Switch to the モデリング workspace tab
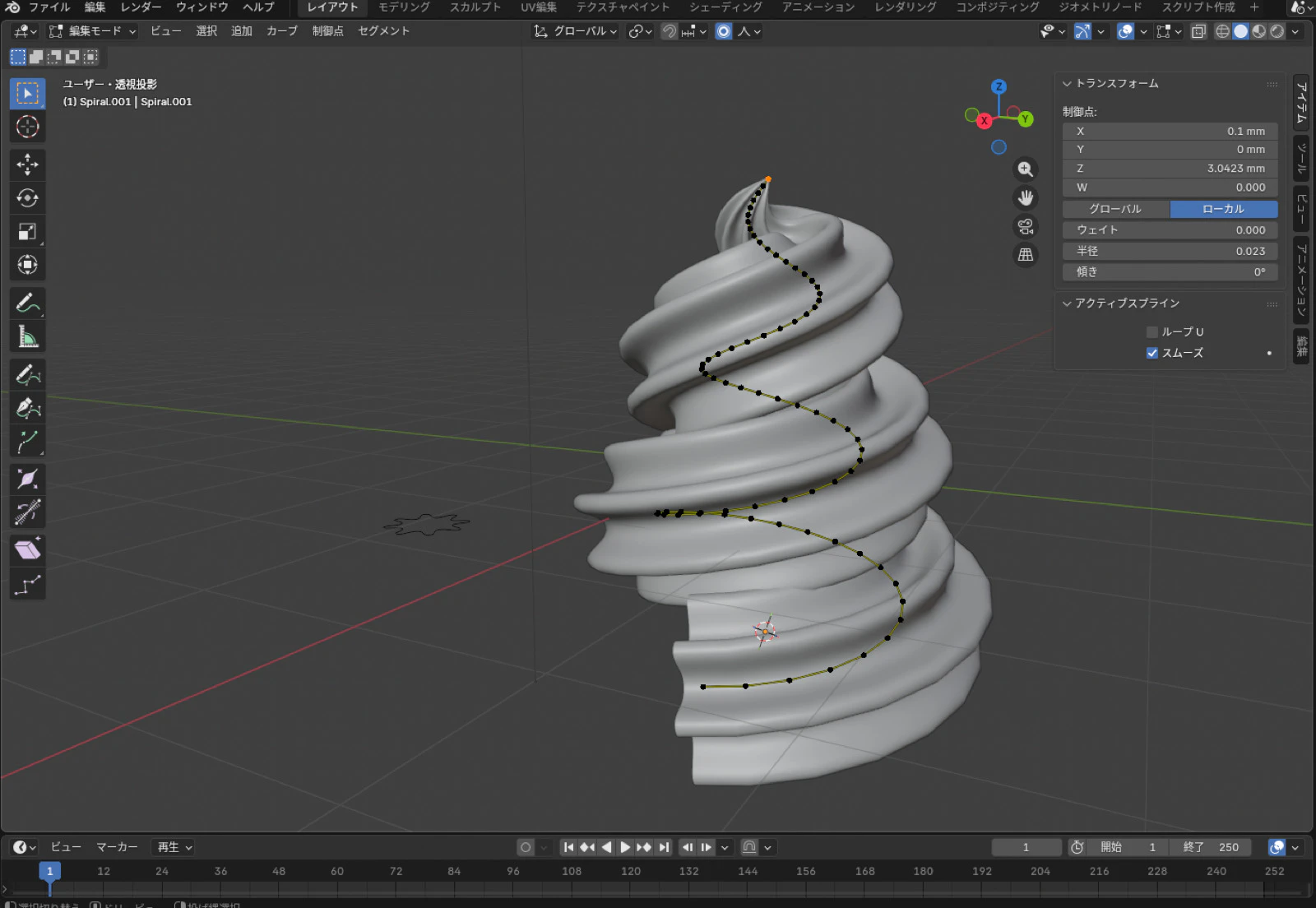The image size is (1316, 908). (x=404, y=7)
